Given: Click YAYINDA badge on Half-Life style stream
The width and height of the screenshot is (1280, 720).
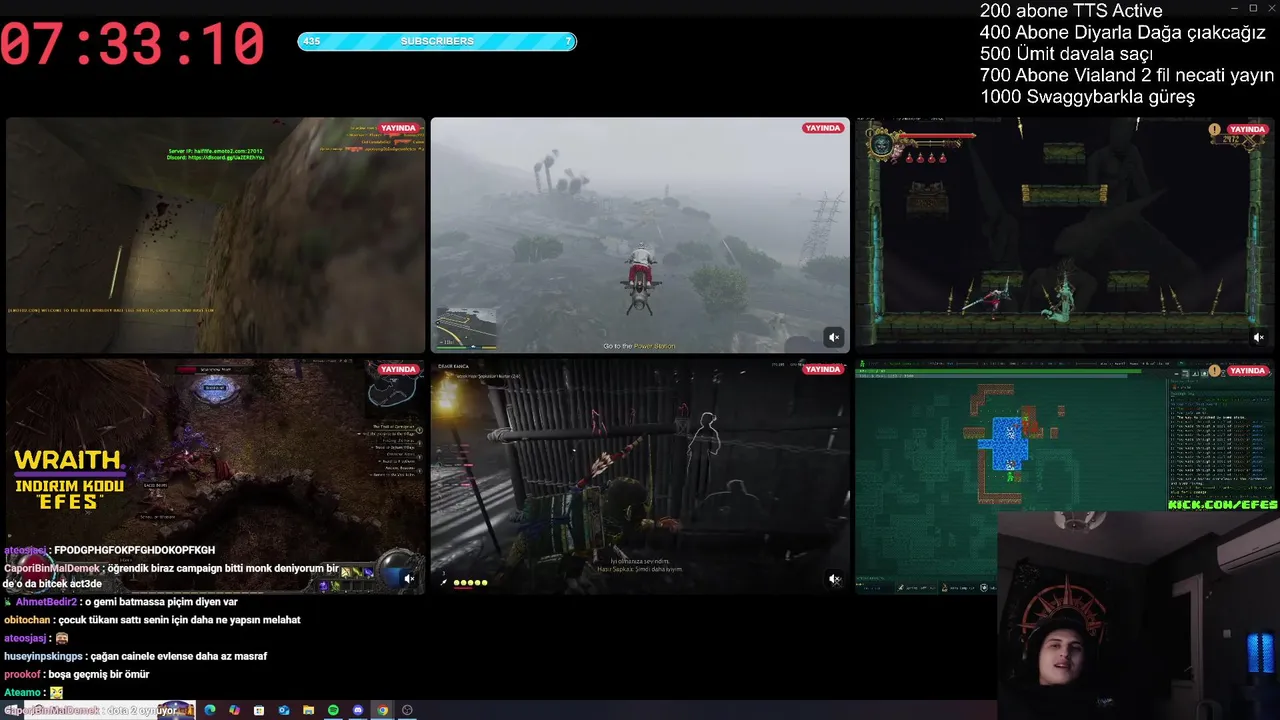Looking at the screenshot, I should pos(398,128).
